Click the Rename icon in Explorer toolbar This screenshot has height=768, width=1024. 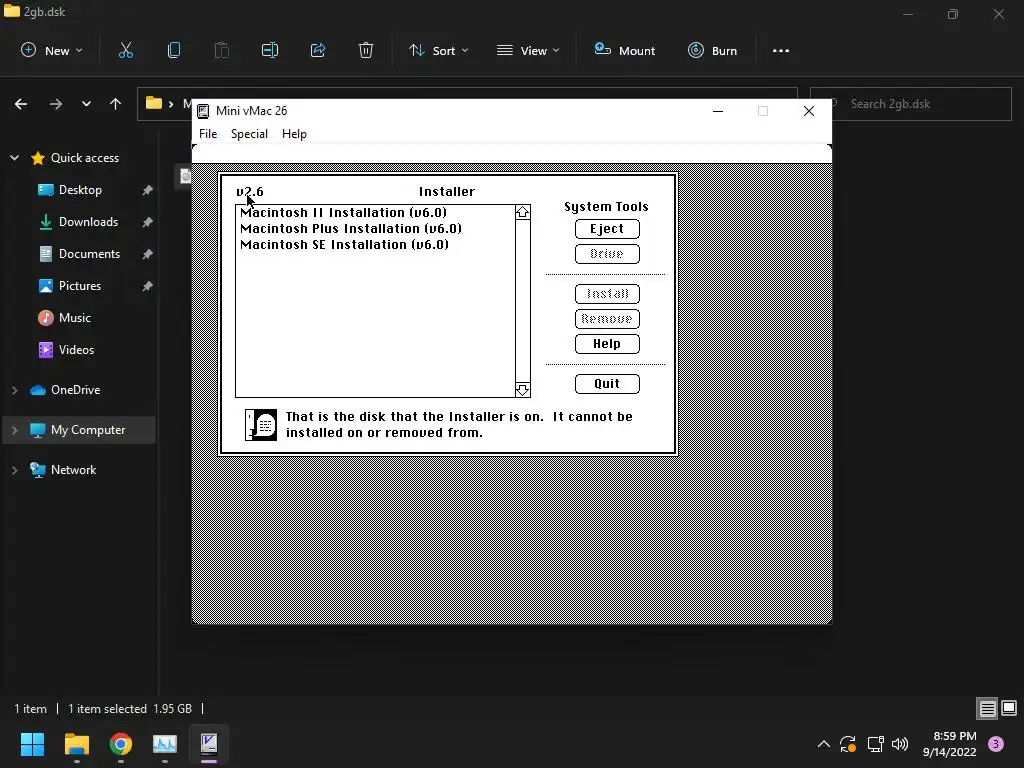pyautogui.click(x=270, y=50)
